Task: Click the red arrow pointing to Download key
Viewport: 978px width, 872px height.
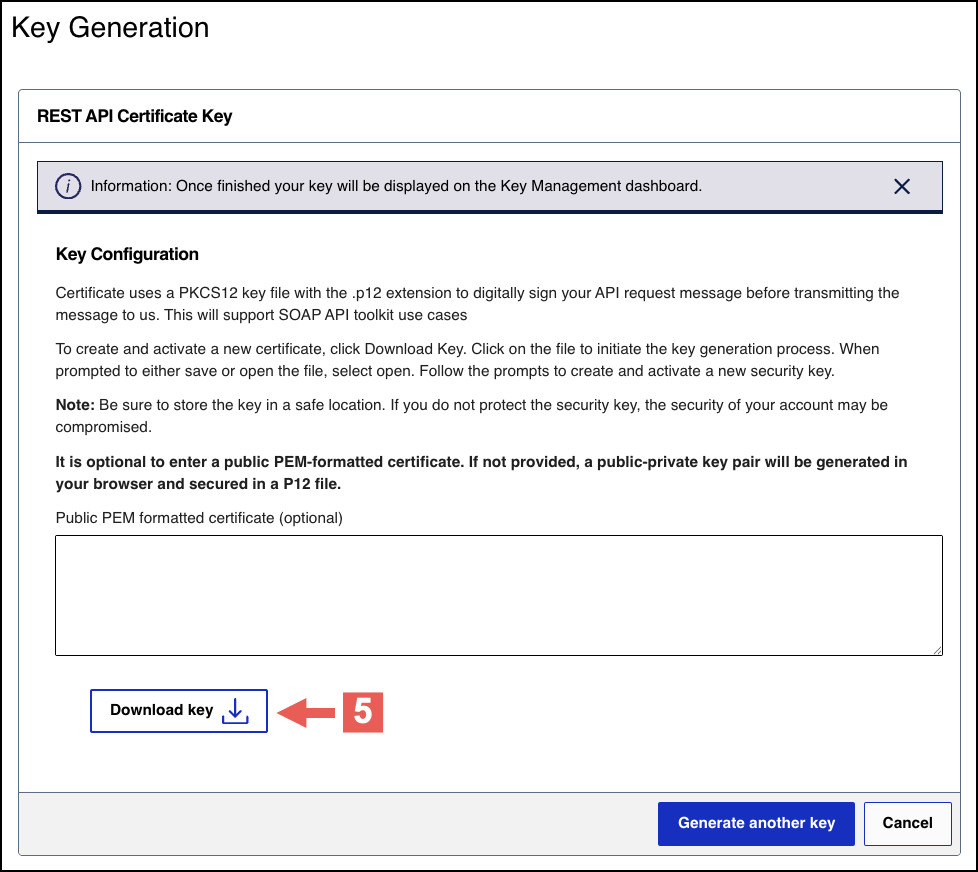Action: click(306, 712)
